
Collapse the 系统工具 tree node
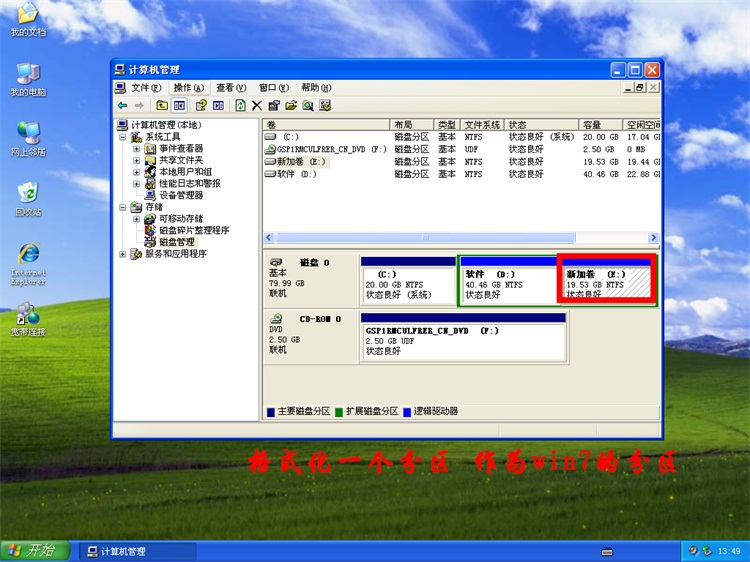point(123,137)
